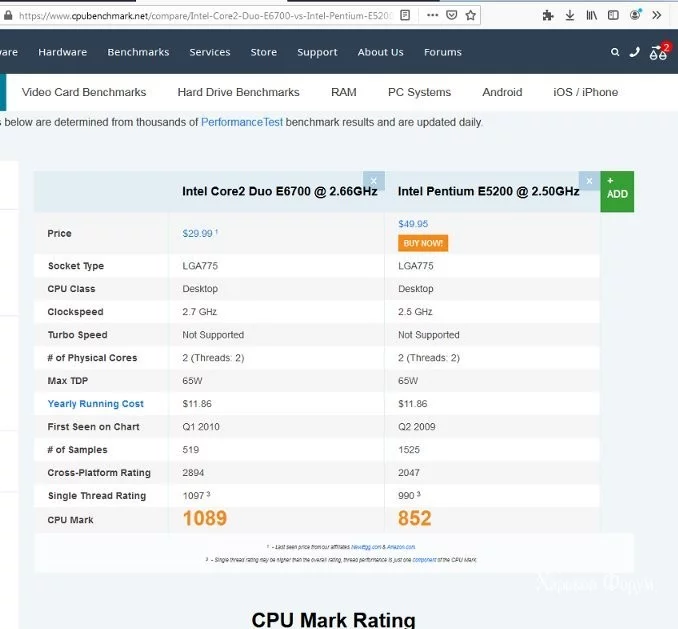Select clockspeed value 2.5 GHz
The width and height of the screenshot is (678, 629).
(x=415, y=312)
